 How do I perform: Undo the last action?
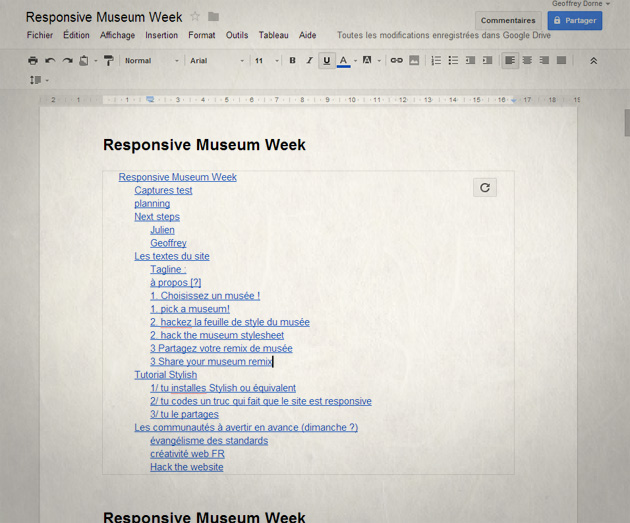point(50,61)
